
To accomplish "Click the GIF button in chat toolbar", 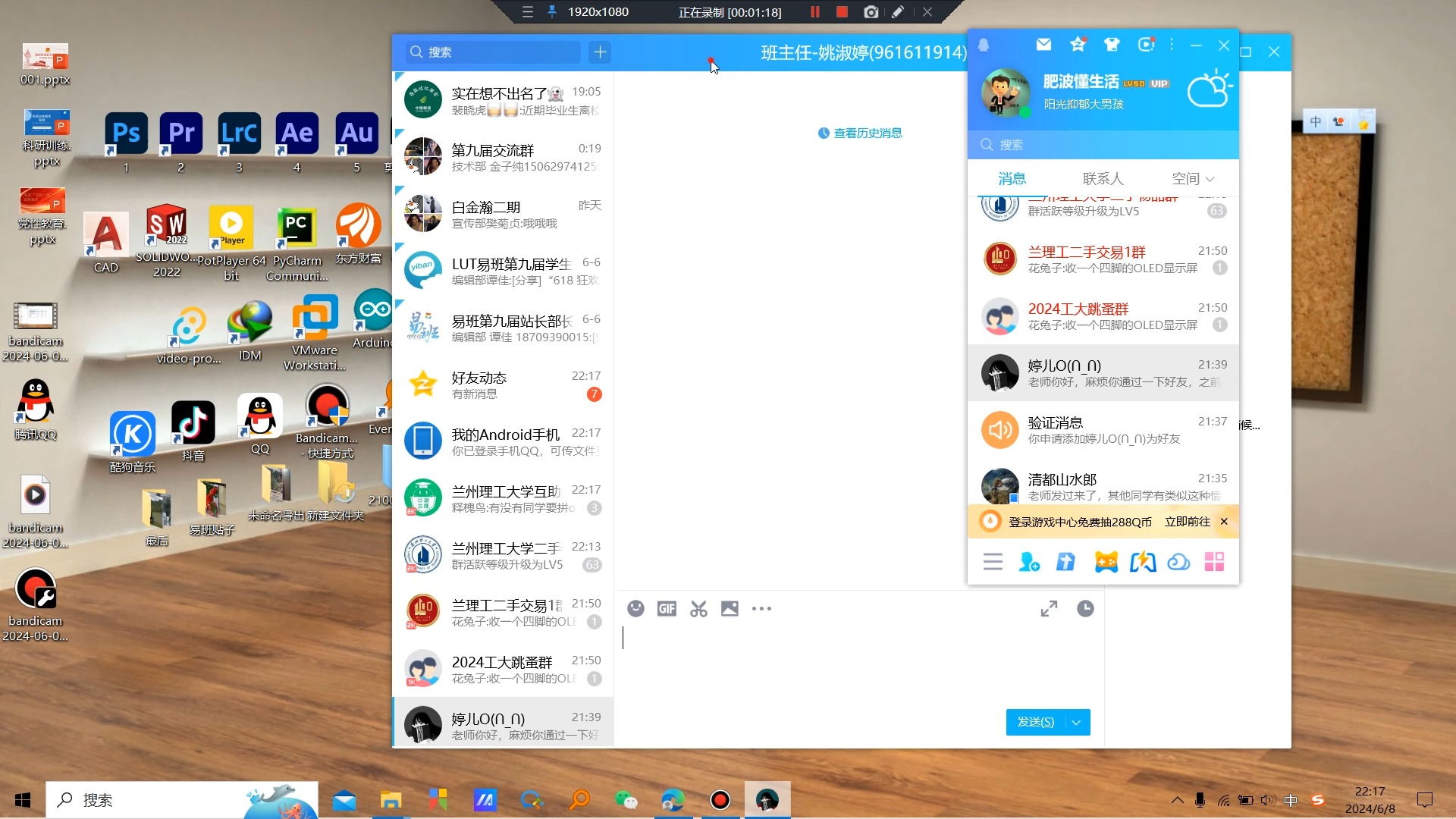I will (667, 609).
